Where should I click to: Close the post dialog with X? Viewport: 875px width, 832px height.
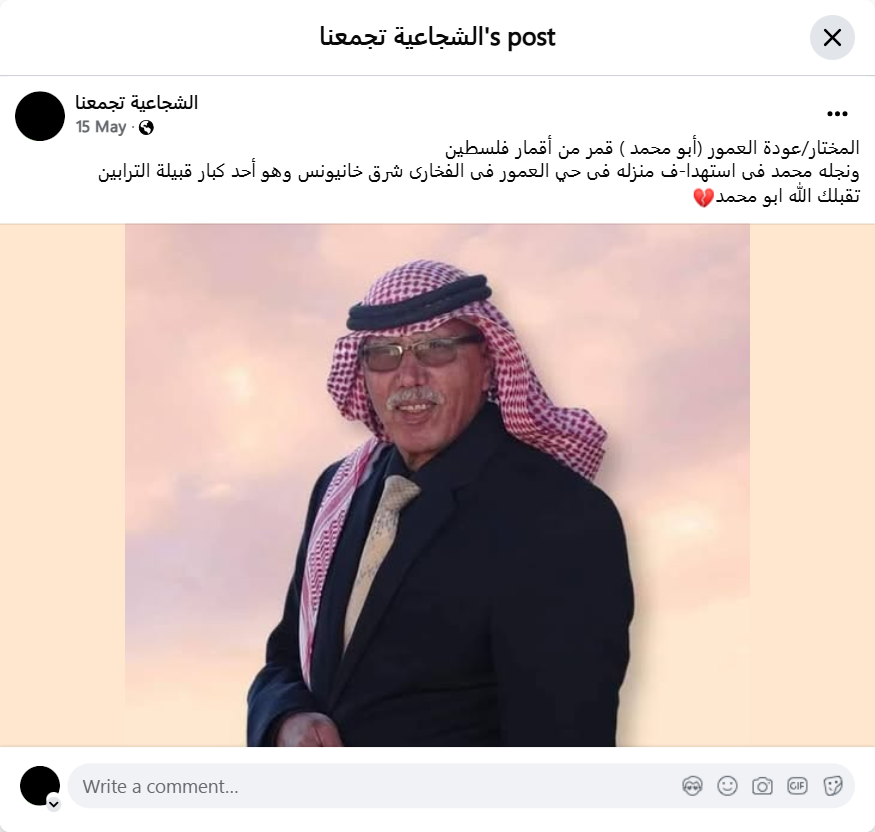[x=832, y=37]
